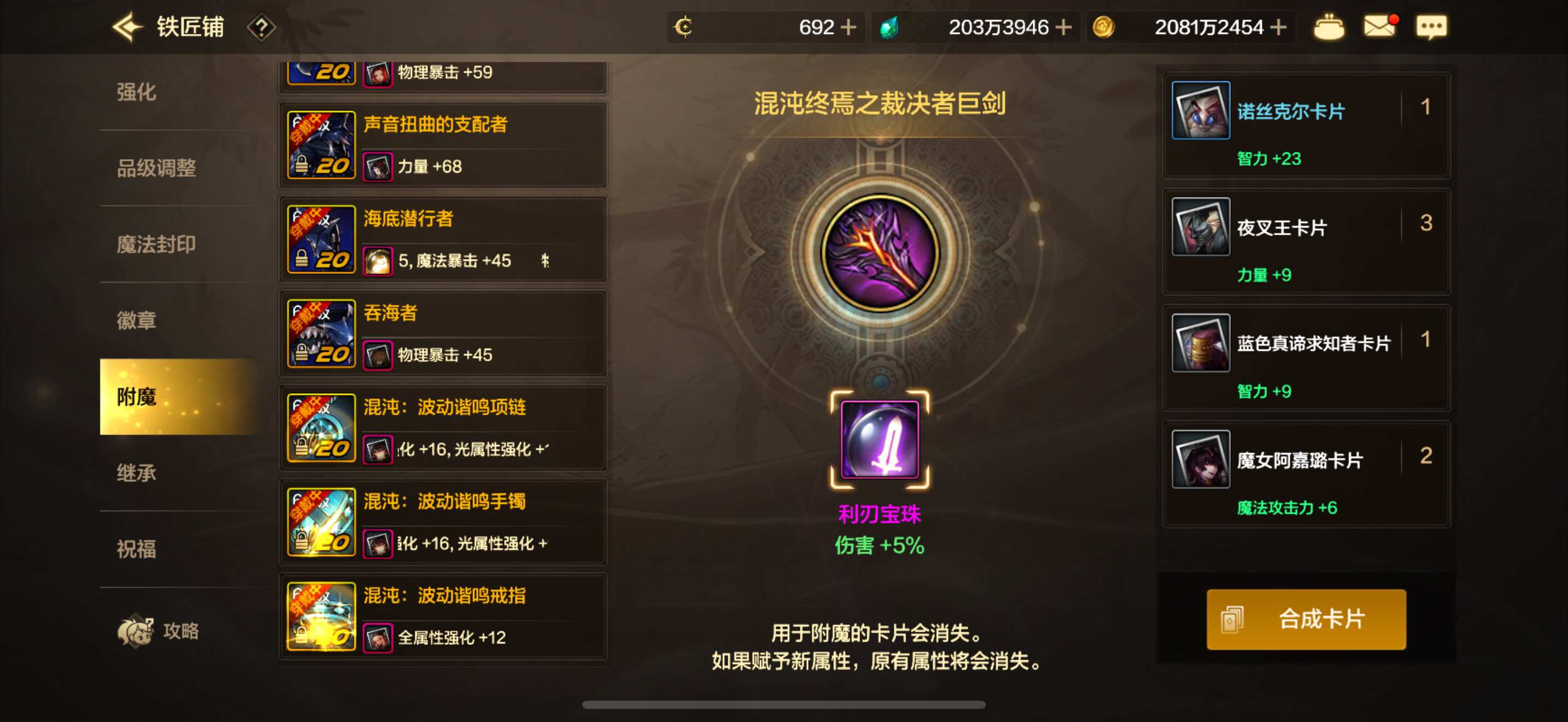Select the 诺丝克尔卡片 card

[1306, 126]
